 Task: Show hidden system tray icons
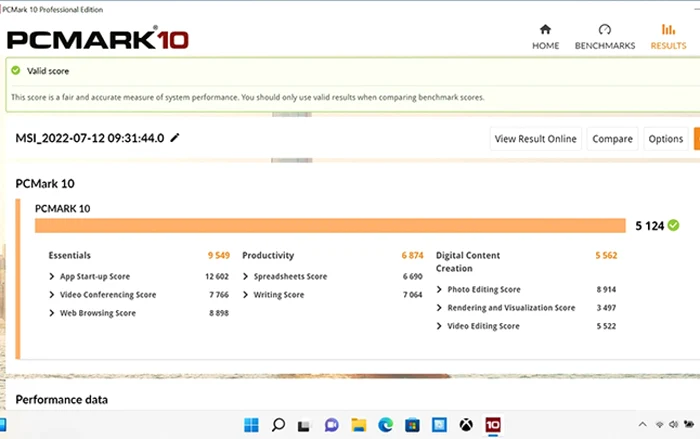point(642,424)
